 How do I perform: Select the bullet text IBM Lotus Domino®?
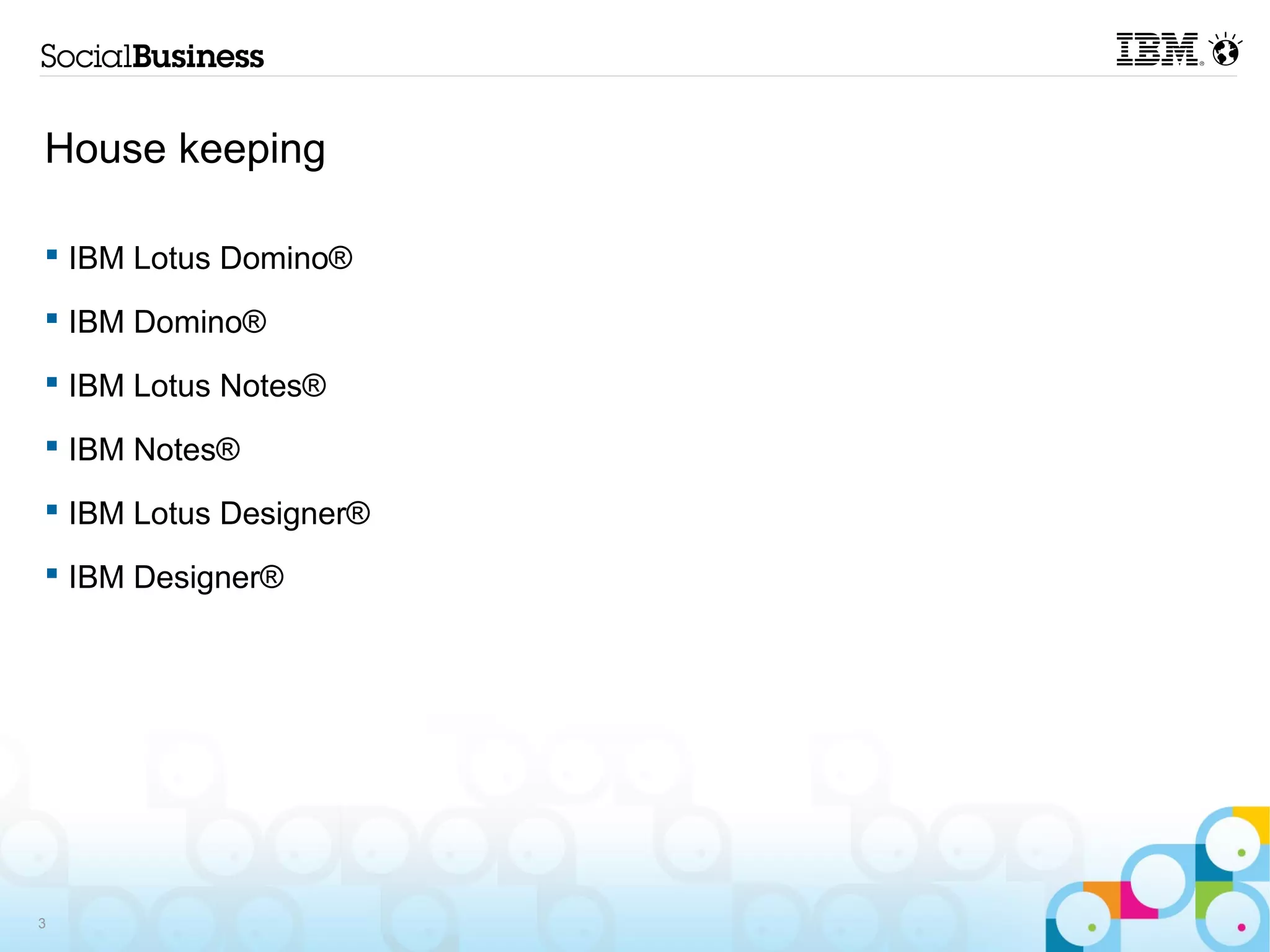pyautogui.click(x=210, y=258)
